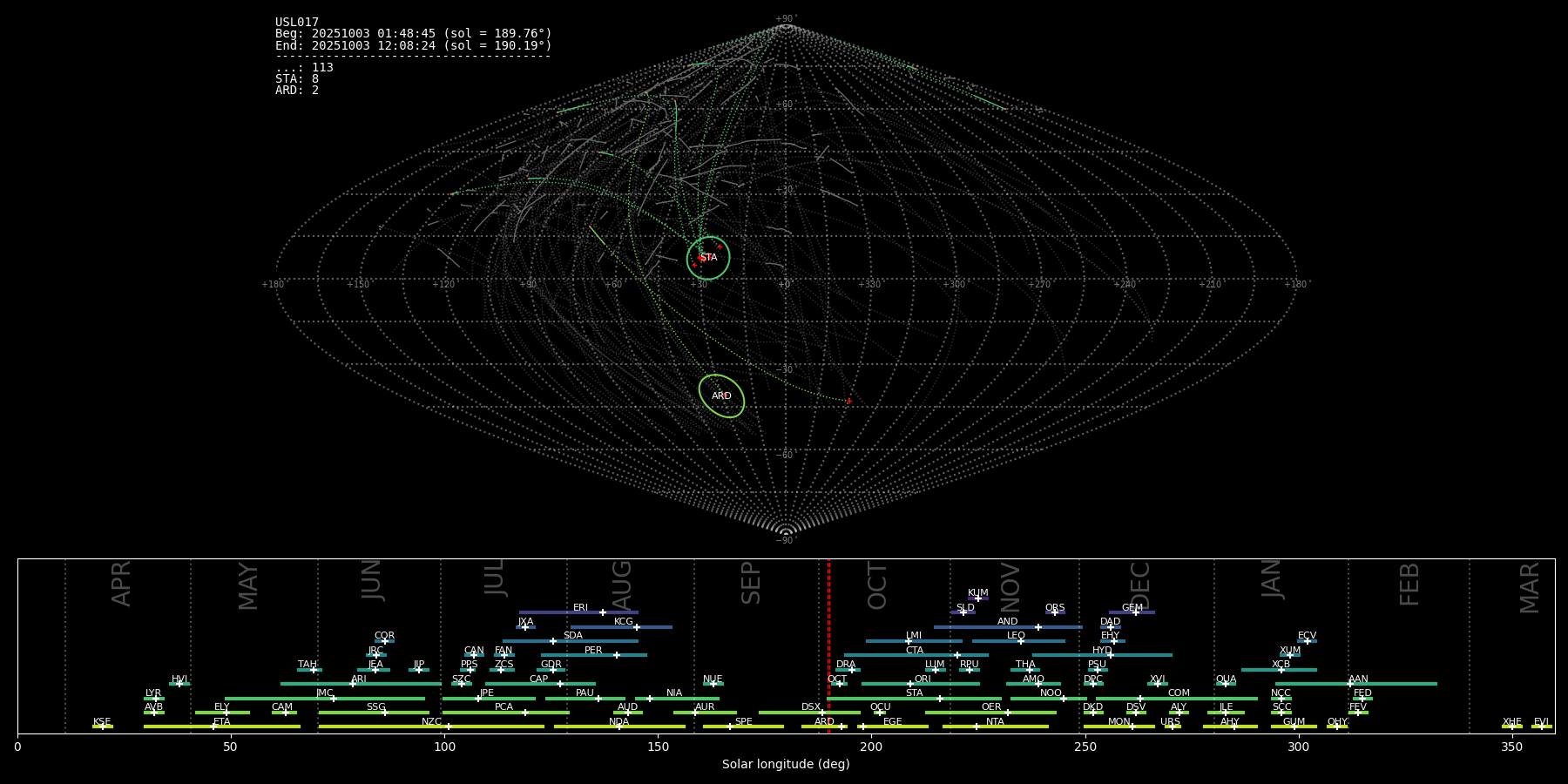
Task: Select the peak marker on the ORI shower bar
Action: tap(910, 684)
